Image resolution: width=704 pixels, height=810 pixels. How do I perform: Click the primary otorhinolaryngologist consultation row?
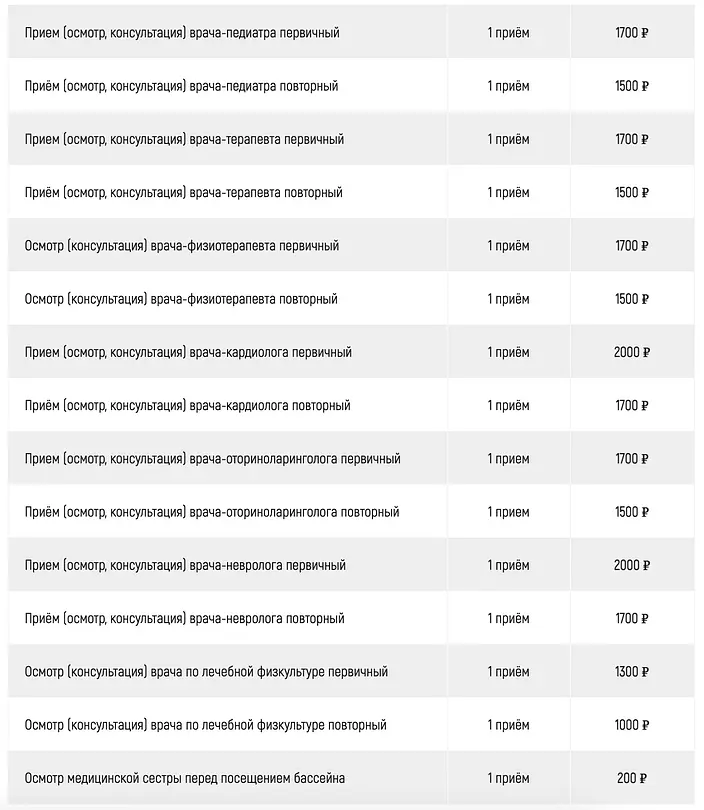click(351, 458)
